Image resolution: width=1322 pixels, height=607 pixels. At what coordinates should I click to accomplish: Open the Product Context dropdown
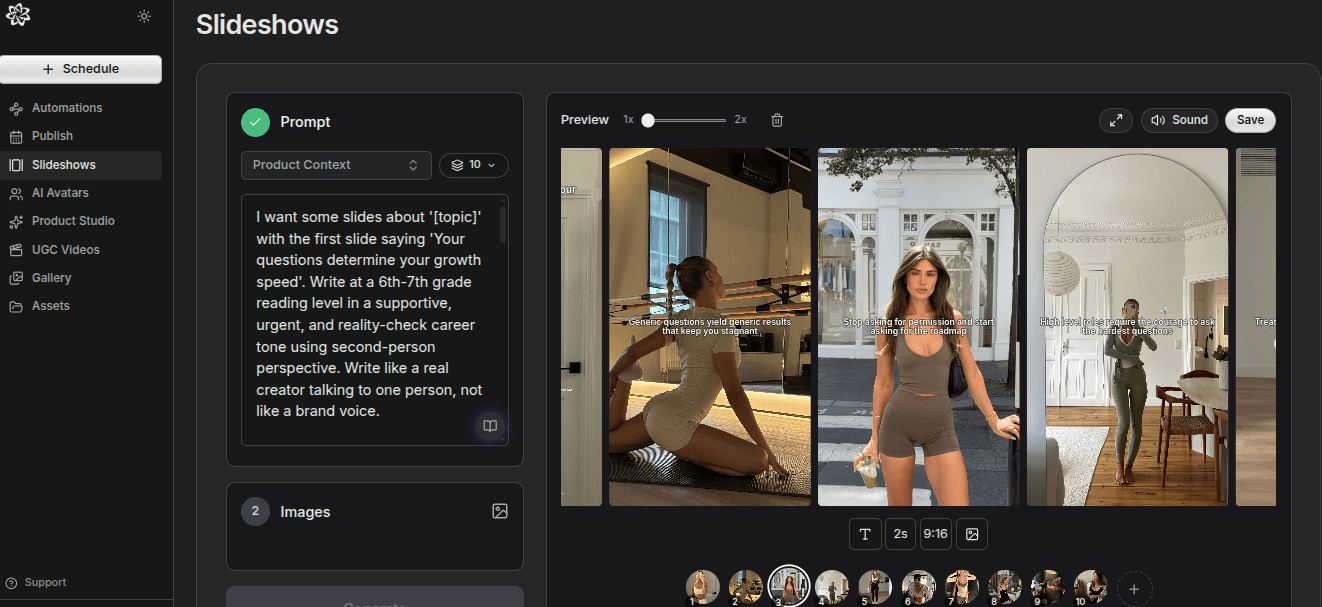(335, 164)
